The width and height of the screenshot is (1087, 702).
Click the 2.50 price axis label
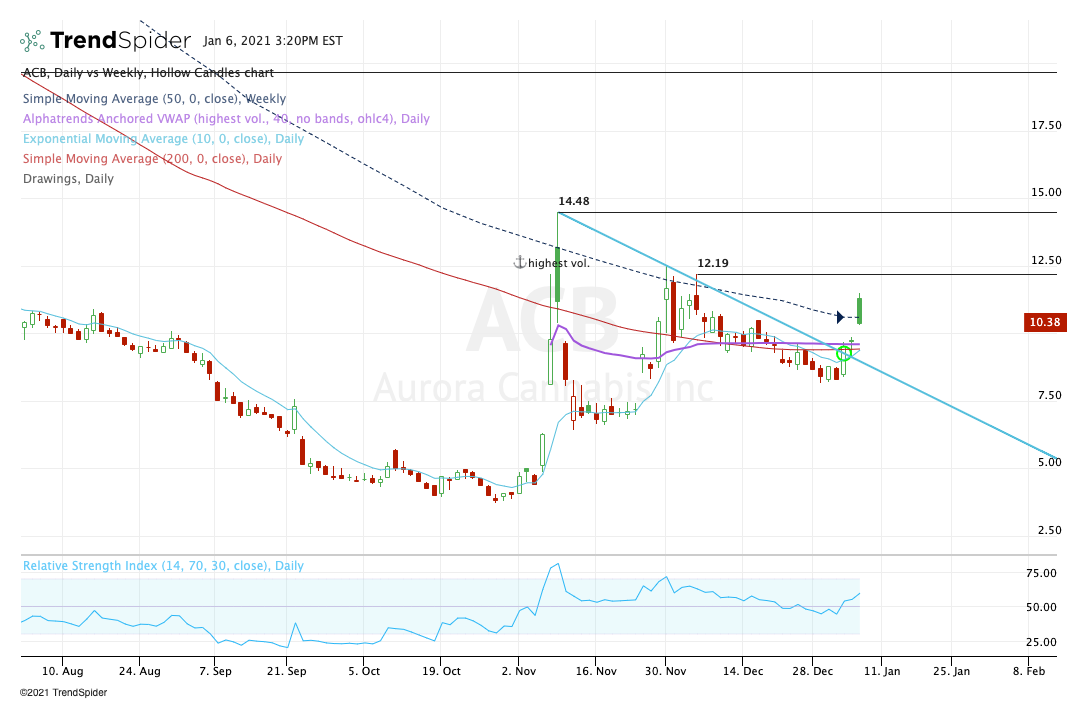pyautogui.click(x=1050, y=530)
